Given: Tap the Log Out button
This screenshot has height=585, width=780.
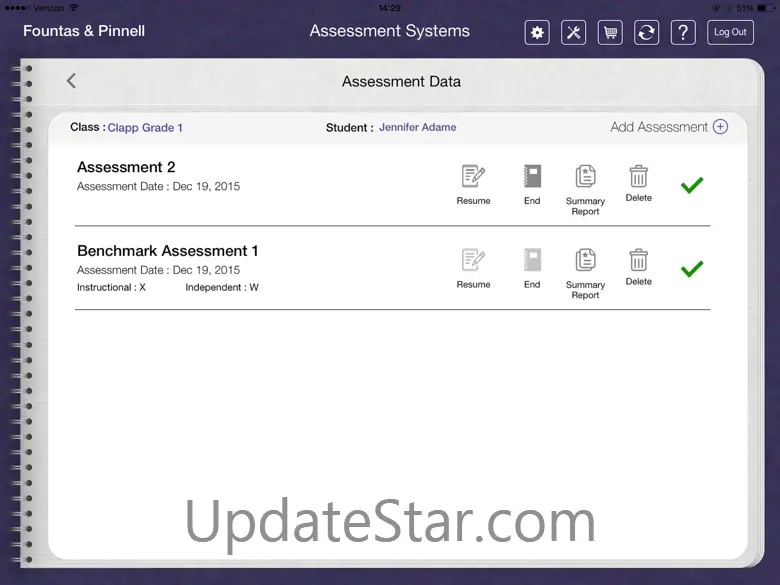Looking at the screenshot, I should [730, 32].
